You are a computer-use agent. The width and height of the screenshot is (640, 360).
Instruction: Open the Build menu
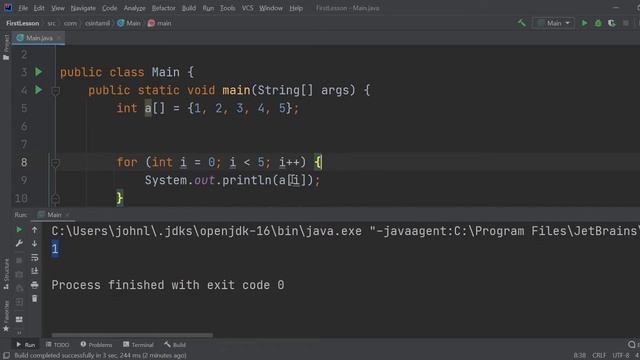(x=189, y=8)
